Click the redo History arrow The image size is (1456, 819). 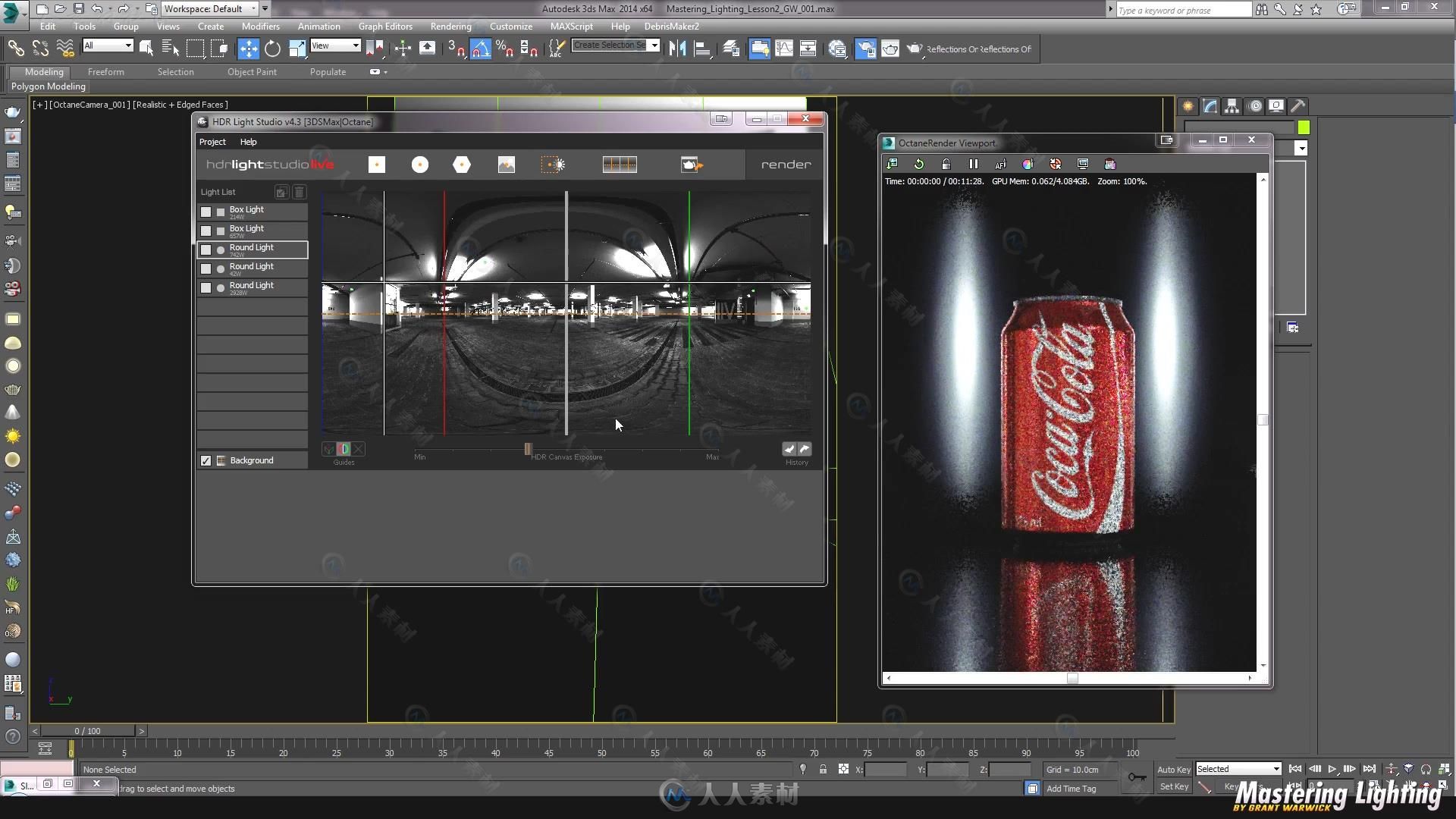coord(805,449)
